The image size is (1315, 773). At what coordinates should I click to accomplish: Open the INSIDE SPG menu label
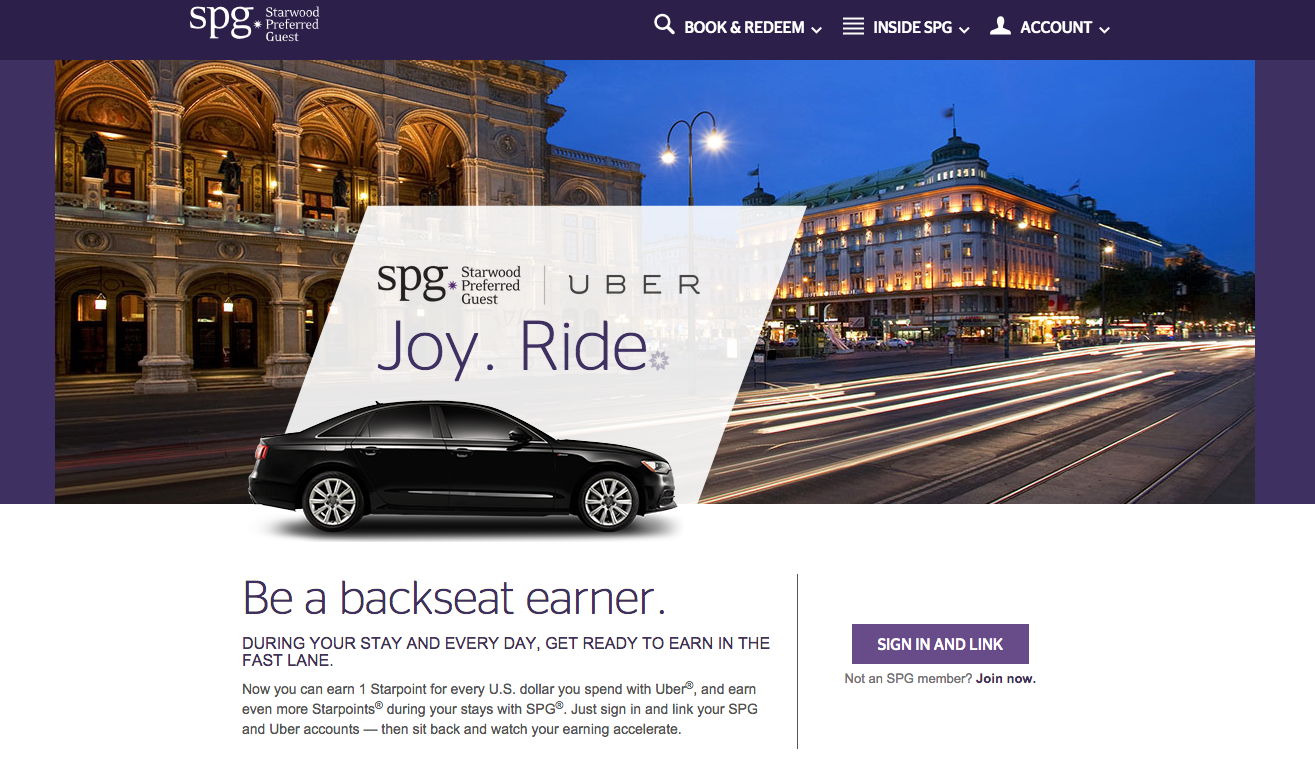pos(912,28)
